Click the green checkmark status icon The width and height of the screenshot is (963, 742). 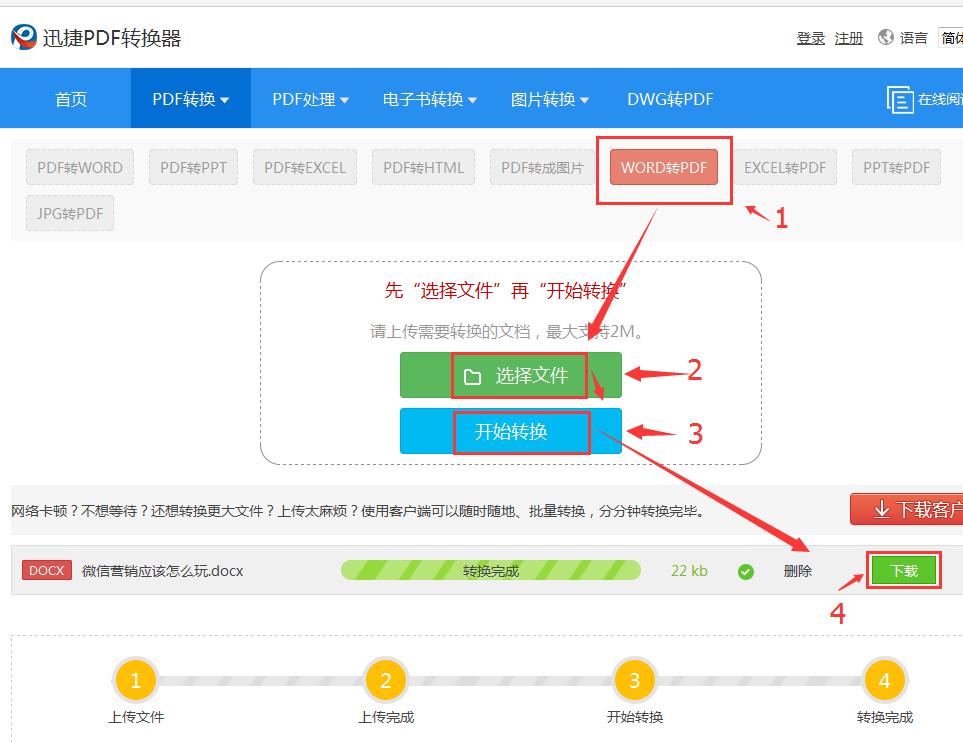tap(745, 570)
